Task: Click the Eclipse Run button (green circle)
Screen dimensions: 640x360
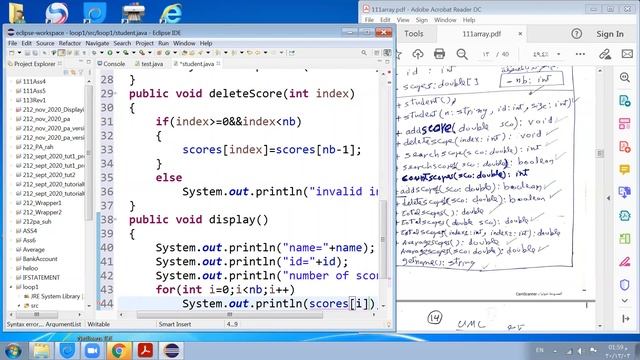Action: click(110, 53)
